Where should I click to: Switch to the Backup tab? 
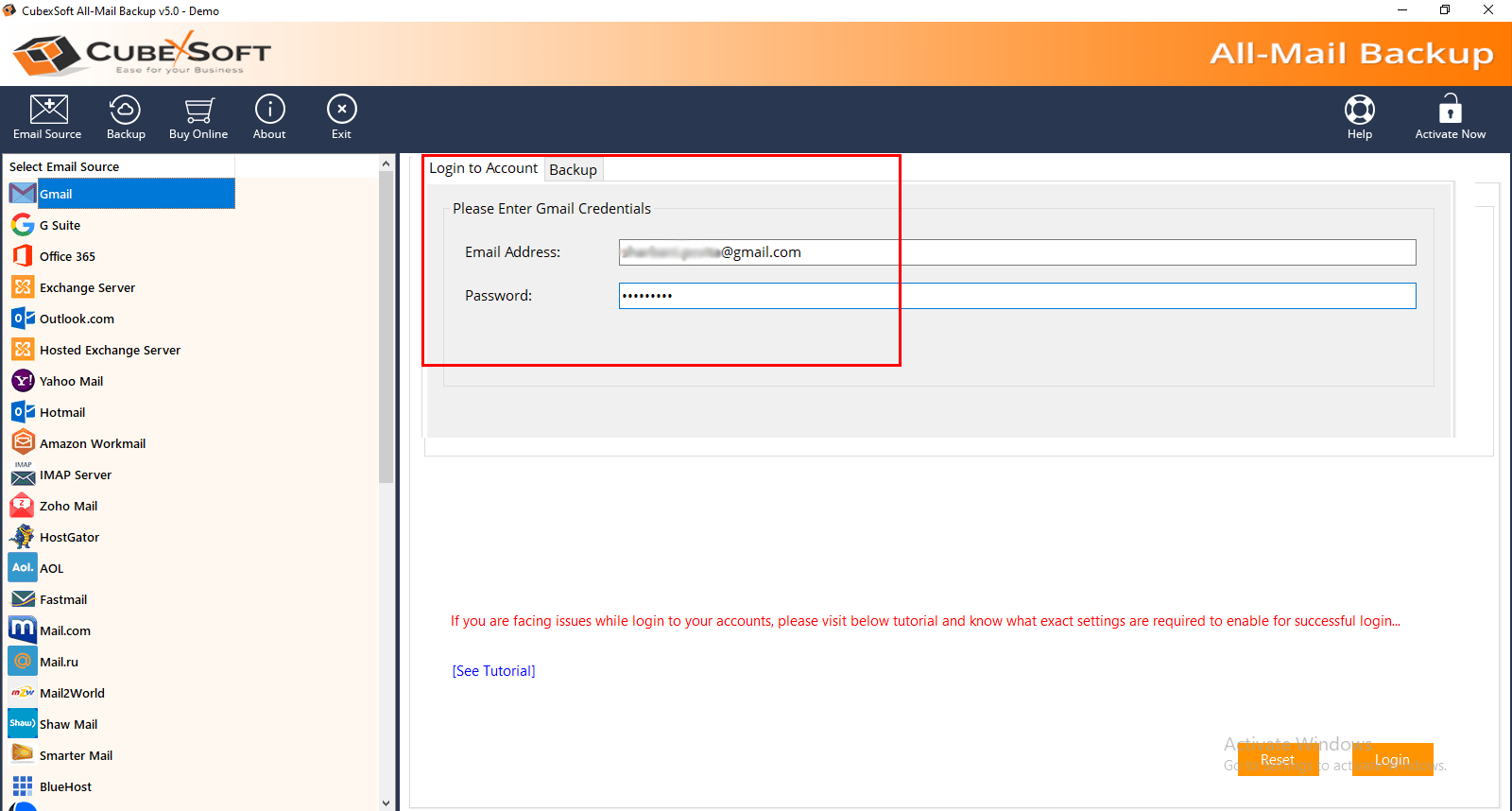click(x=573, y=170)
